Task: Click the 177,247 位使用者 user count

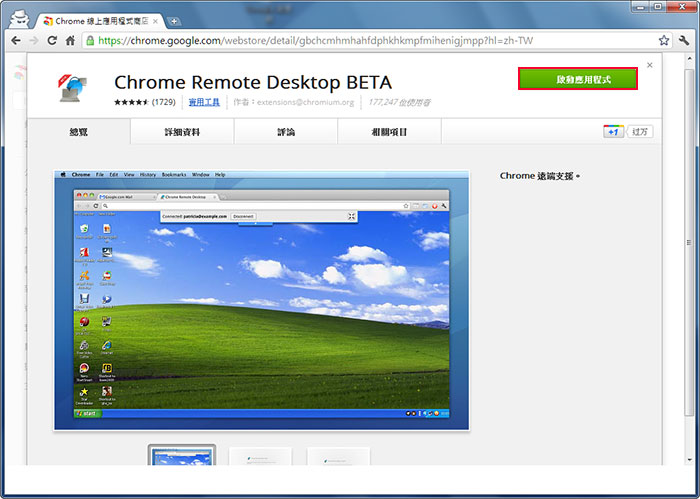Action: pos(399,102)
